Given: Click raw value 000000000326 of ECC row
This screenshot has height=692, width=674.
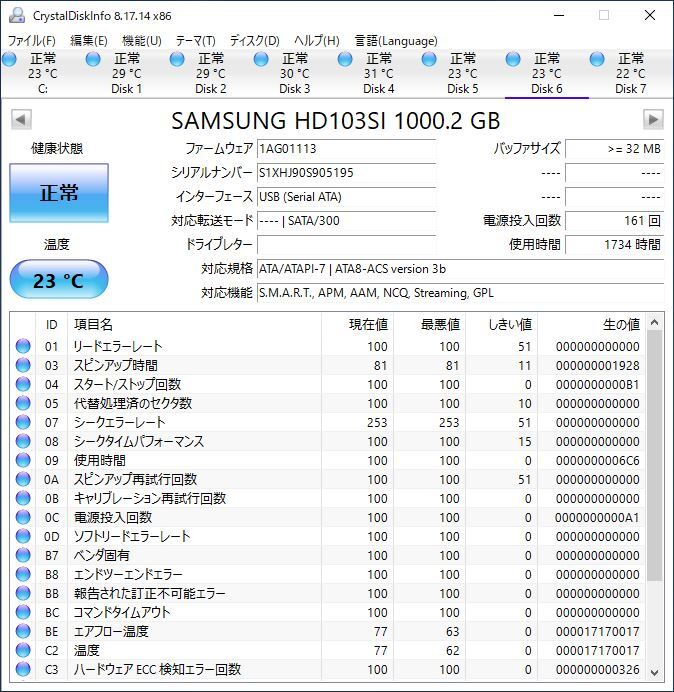Looking at the screenshot, I should 597,669.
